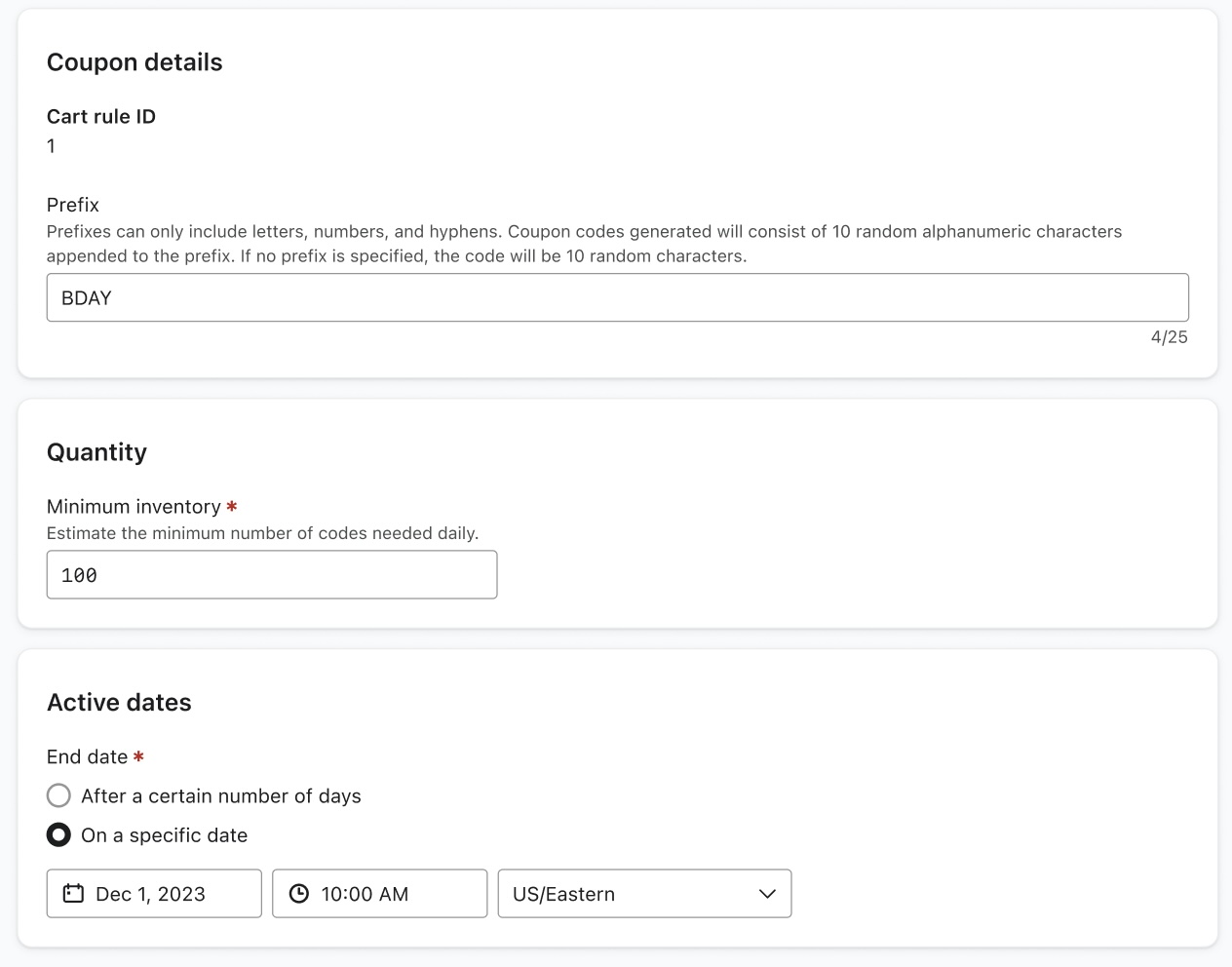Click the required asterisk next to Minimum inventory
Viewport: 1232px width, 967px height.
click(x=231, y=506)
